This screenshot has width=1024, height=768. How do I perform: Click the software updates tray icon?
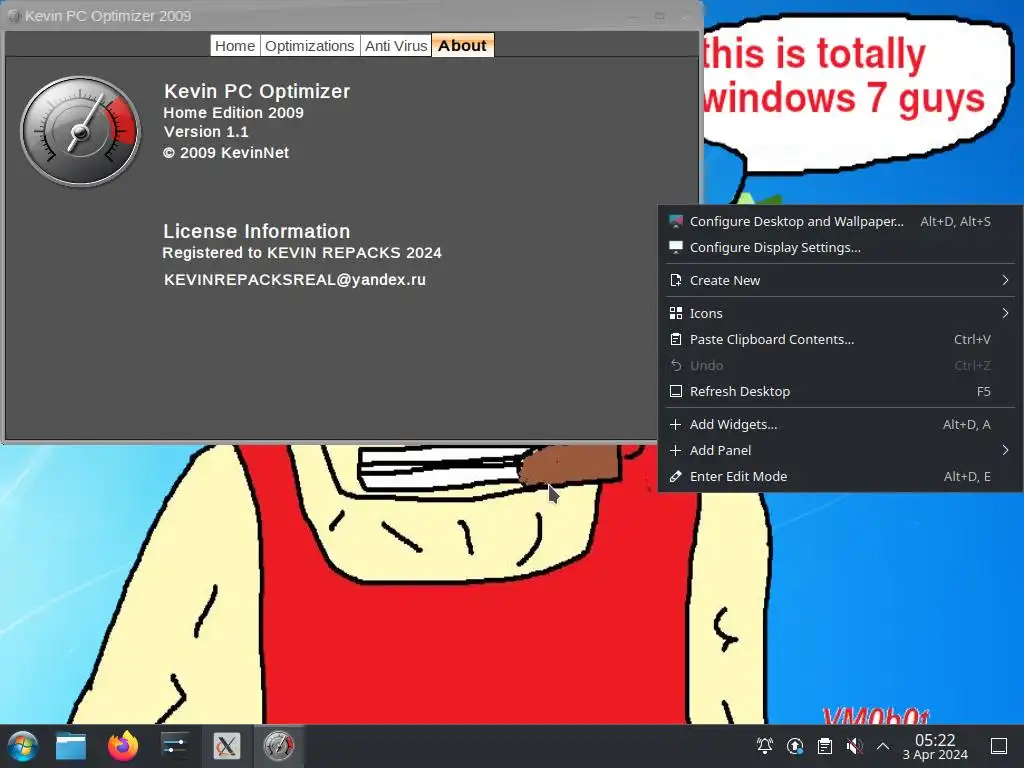point(795,746)
